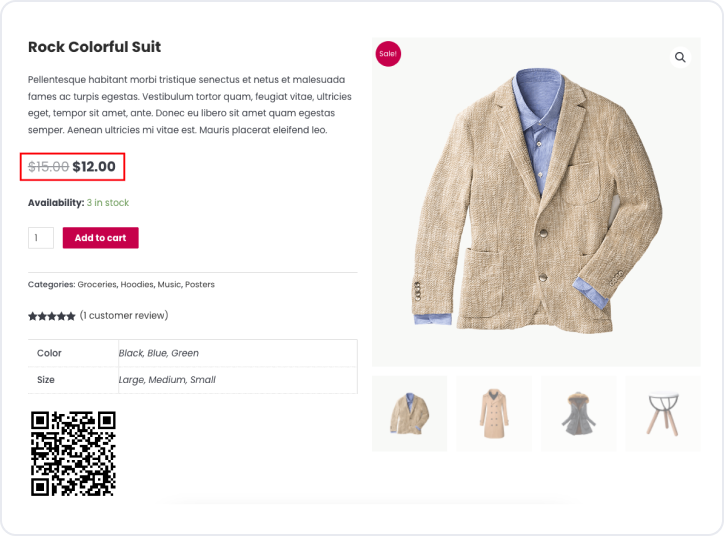
Task: Select the beige blazer thumbnail
Action: (409, 413)
